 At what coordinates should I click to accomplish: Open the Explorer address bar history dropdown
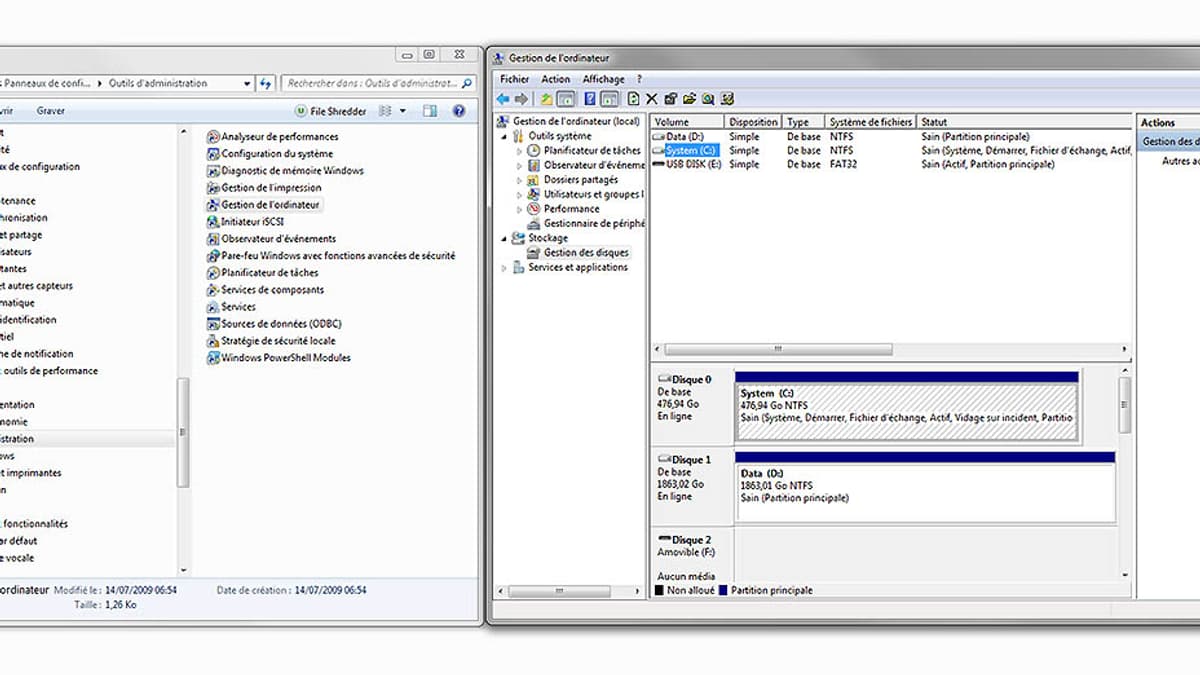pos(246,84)
